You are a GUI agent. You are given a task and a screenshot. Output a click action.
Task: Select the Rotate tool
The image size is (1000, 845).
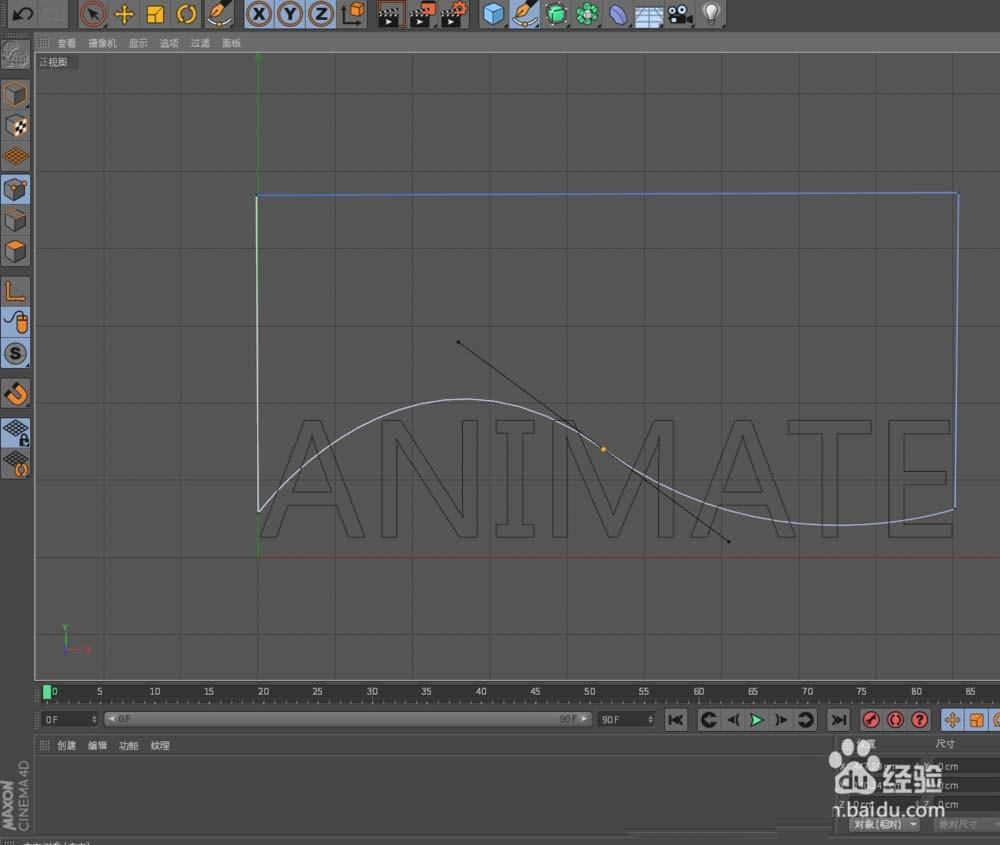(188, 14)
